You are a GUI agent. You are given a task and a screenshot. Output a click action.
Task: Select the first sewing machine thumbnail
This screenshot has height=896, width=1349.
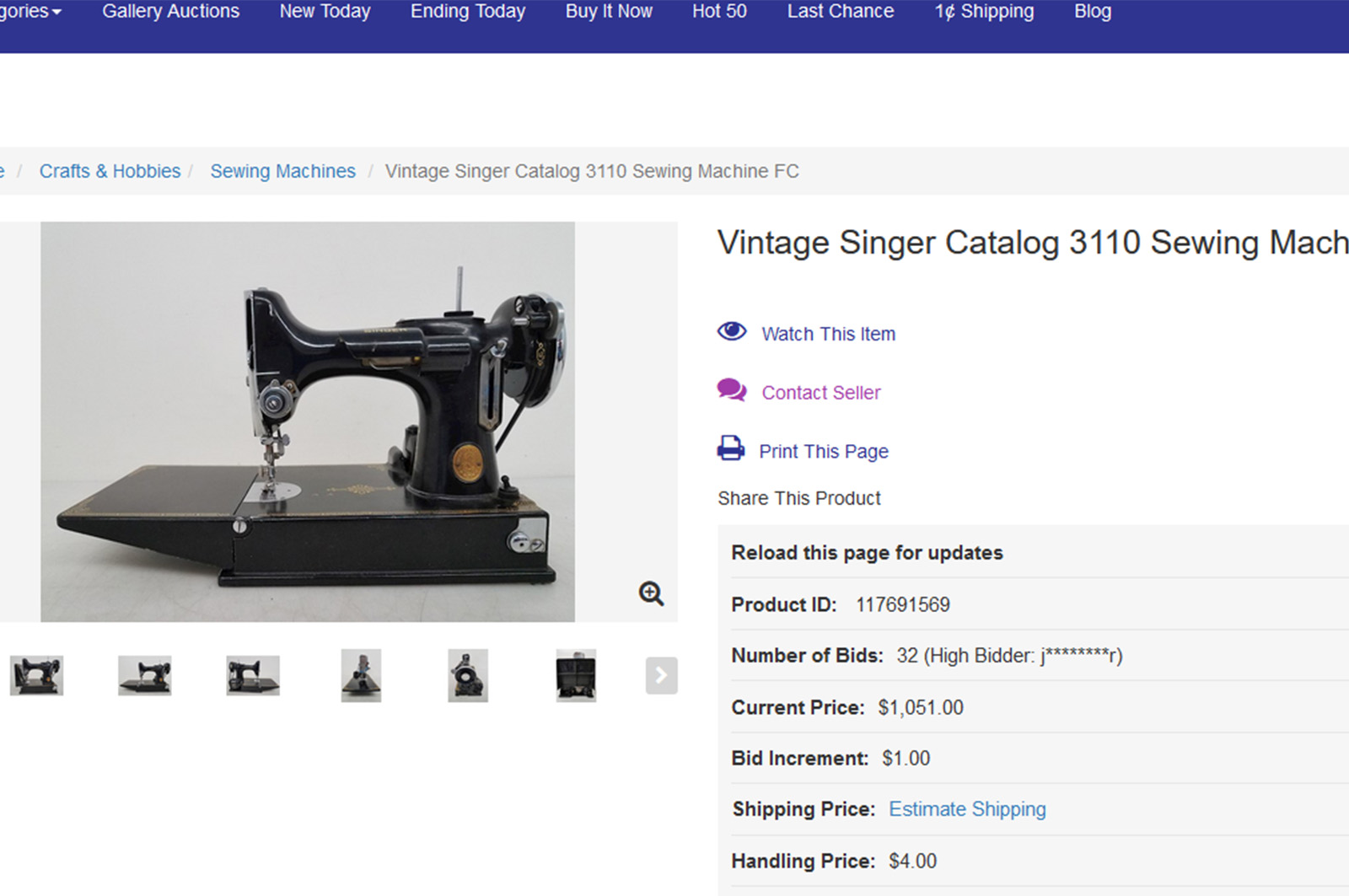[36, 675]
